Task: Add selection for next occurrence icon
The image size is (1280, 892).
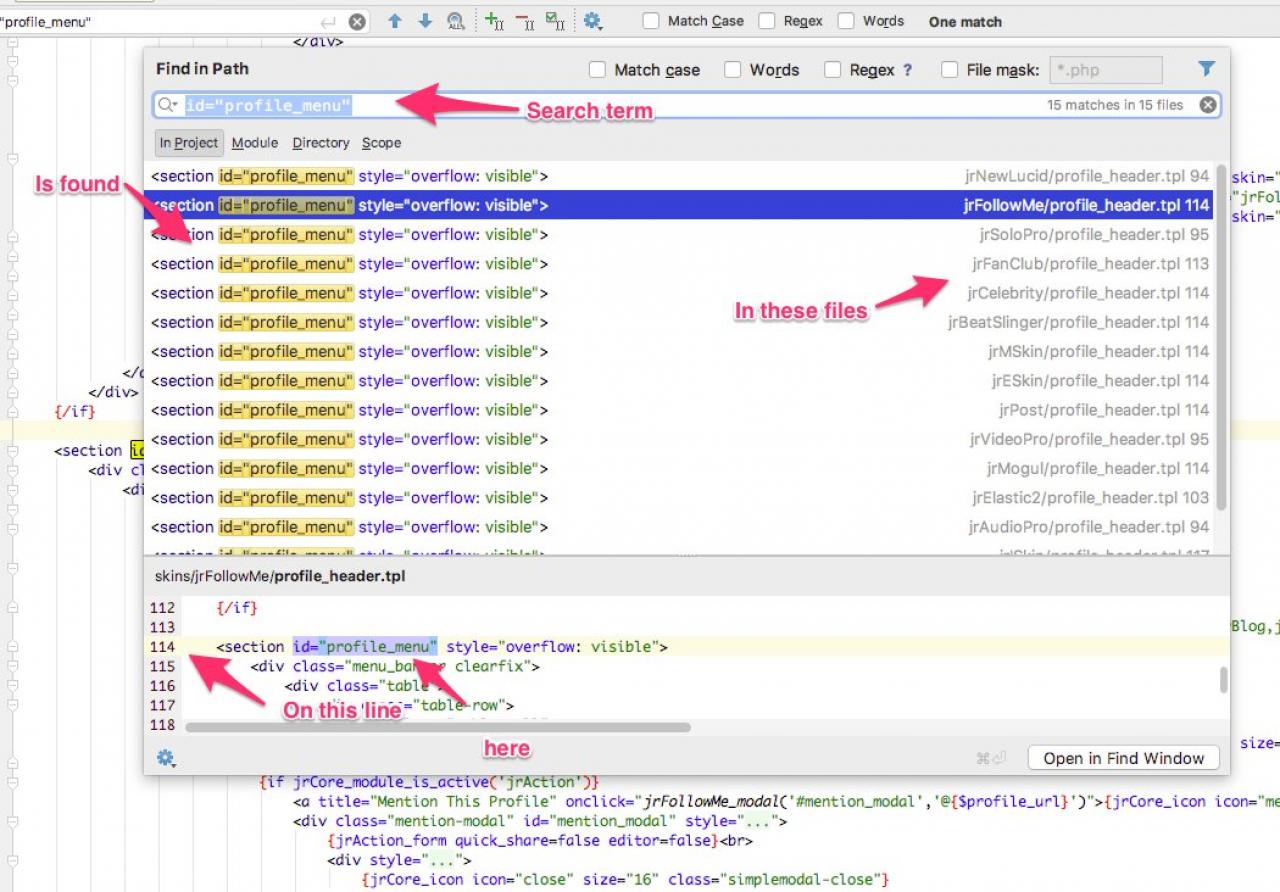Action: pos(494,21)
